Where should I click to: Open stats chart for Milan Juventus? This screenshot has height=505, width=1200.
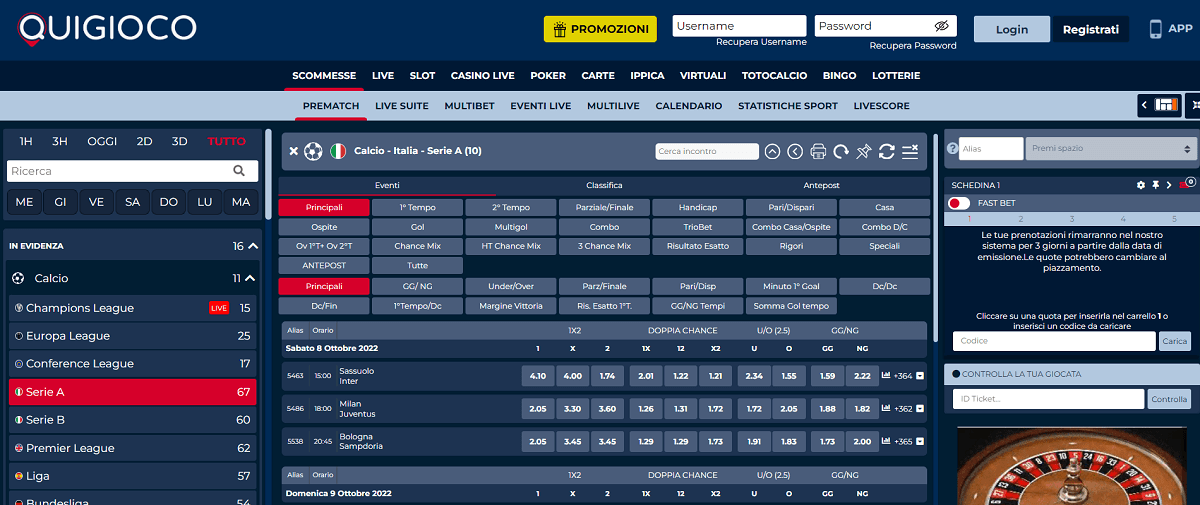pos(886,408)
